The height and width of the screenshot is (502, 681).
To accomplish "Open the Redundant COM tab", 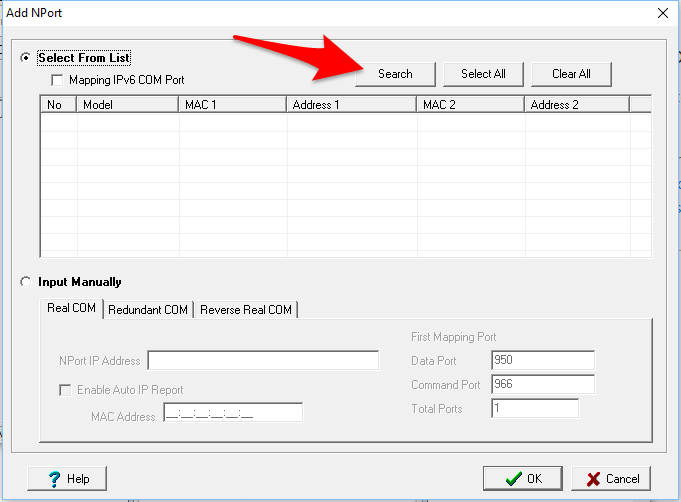I will coord(148,310).
